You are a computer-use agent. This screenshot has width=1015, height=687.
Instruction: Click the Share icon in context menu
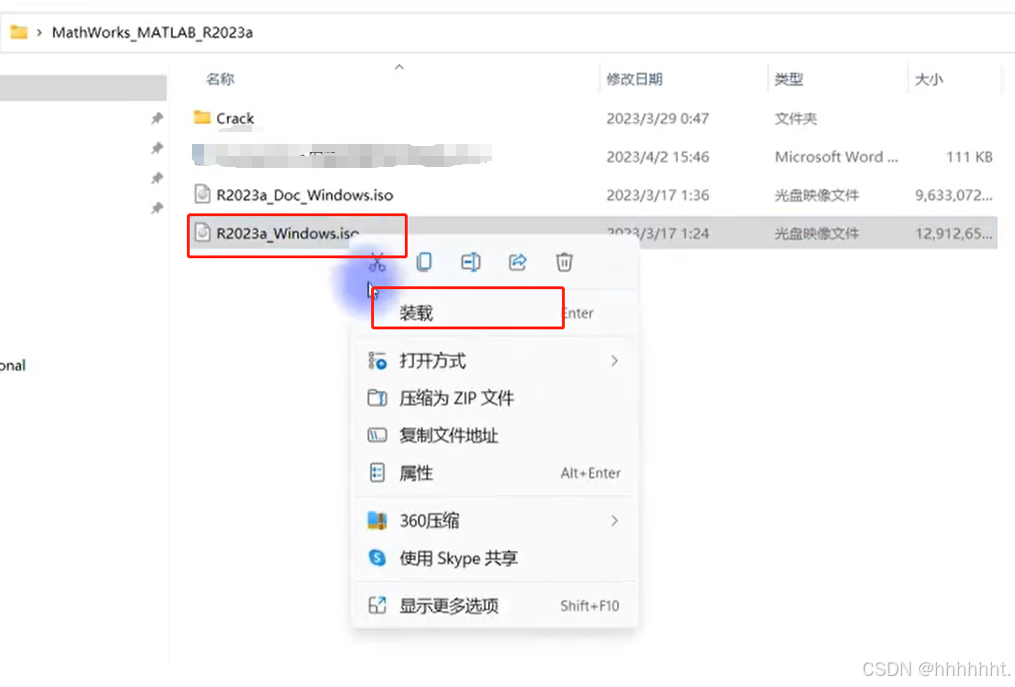(517, 262)
